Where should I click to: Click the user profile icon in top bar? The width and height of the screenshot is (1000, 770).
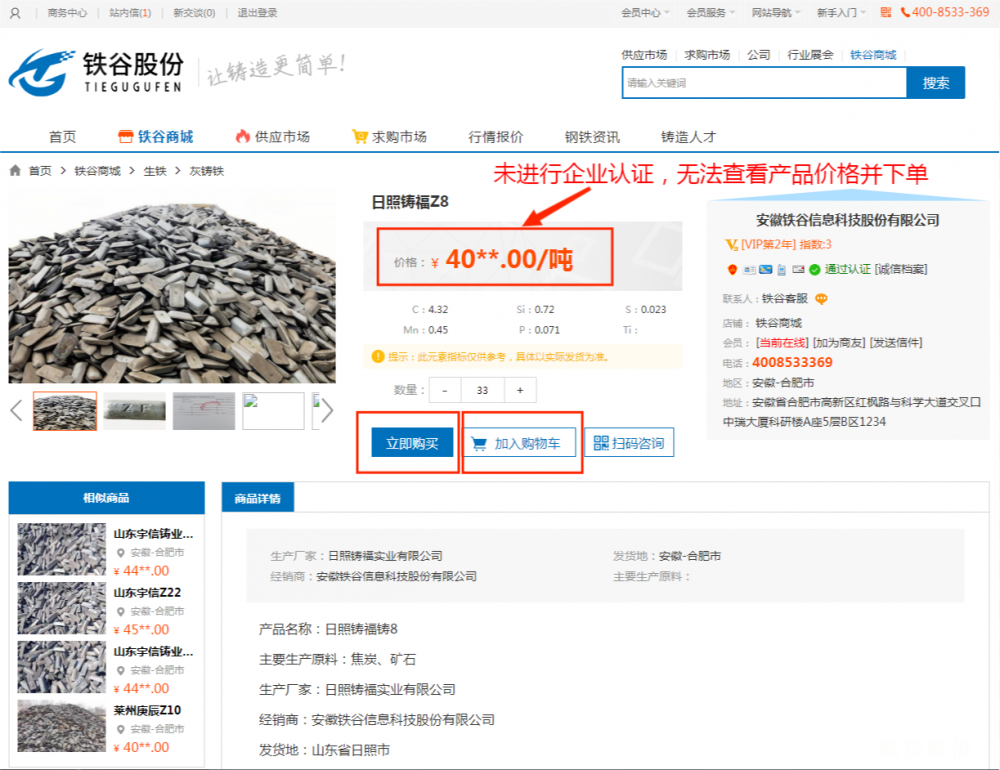(x=15, y=13)
